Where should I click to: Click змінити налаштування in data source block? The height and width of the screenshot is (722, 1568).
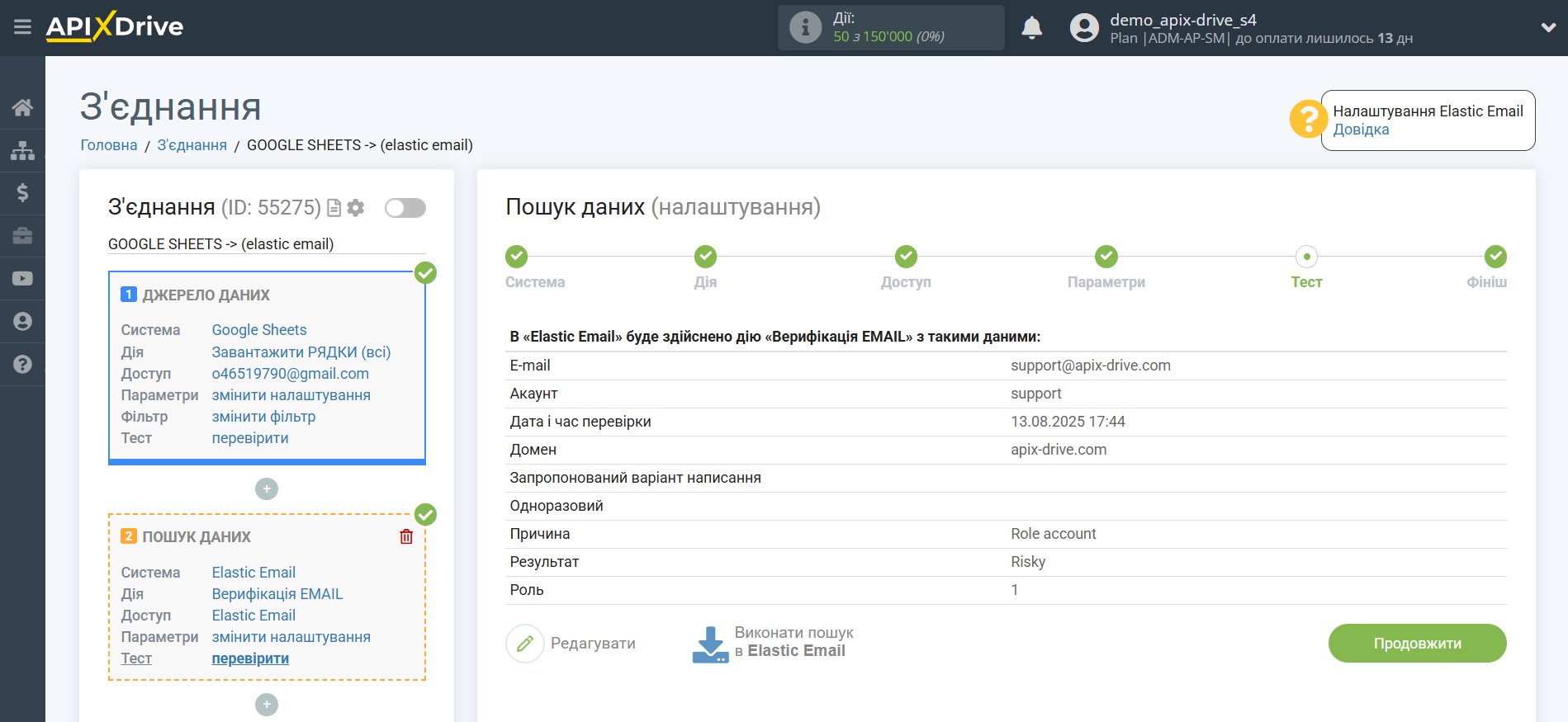pyautogui.click(x=291, y=395)
